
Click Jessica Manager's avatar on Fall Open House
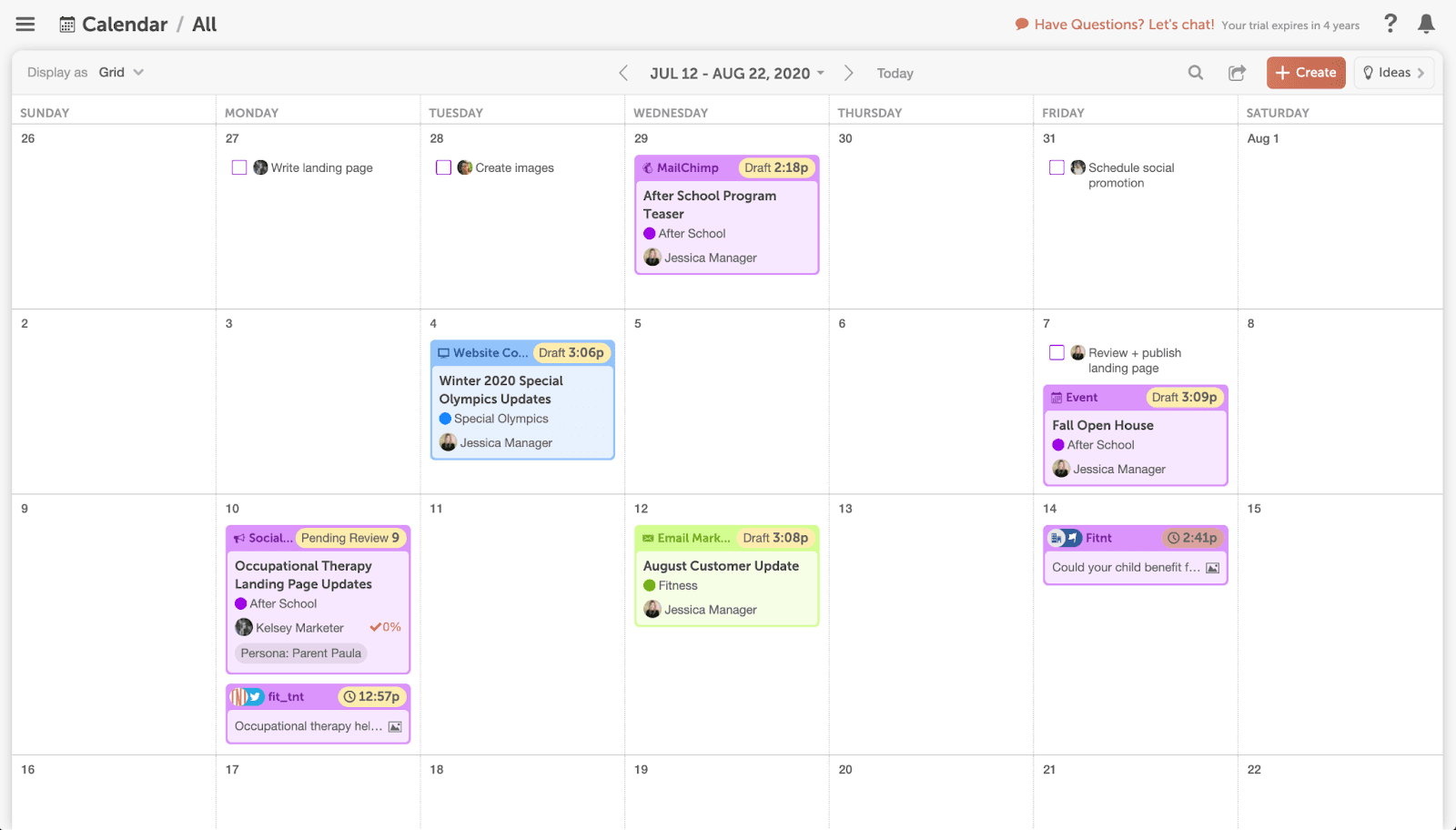1060,469
